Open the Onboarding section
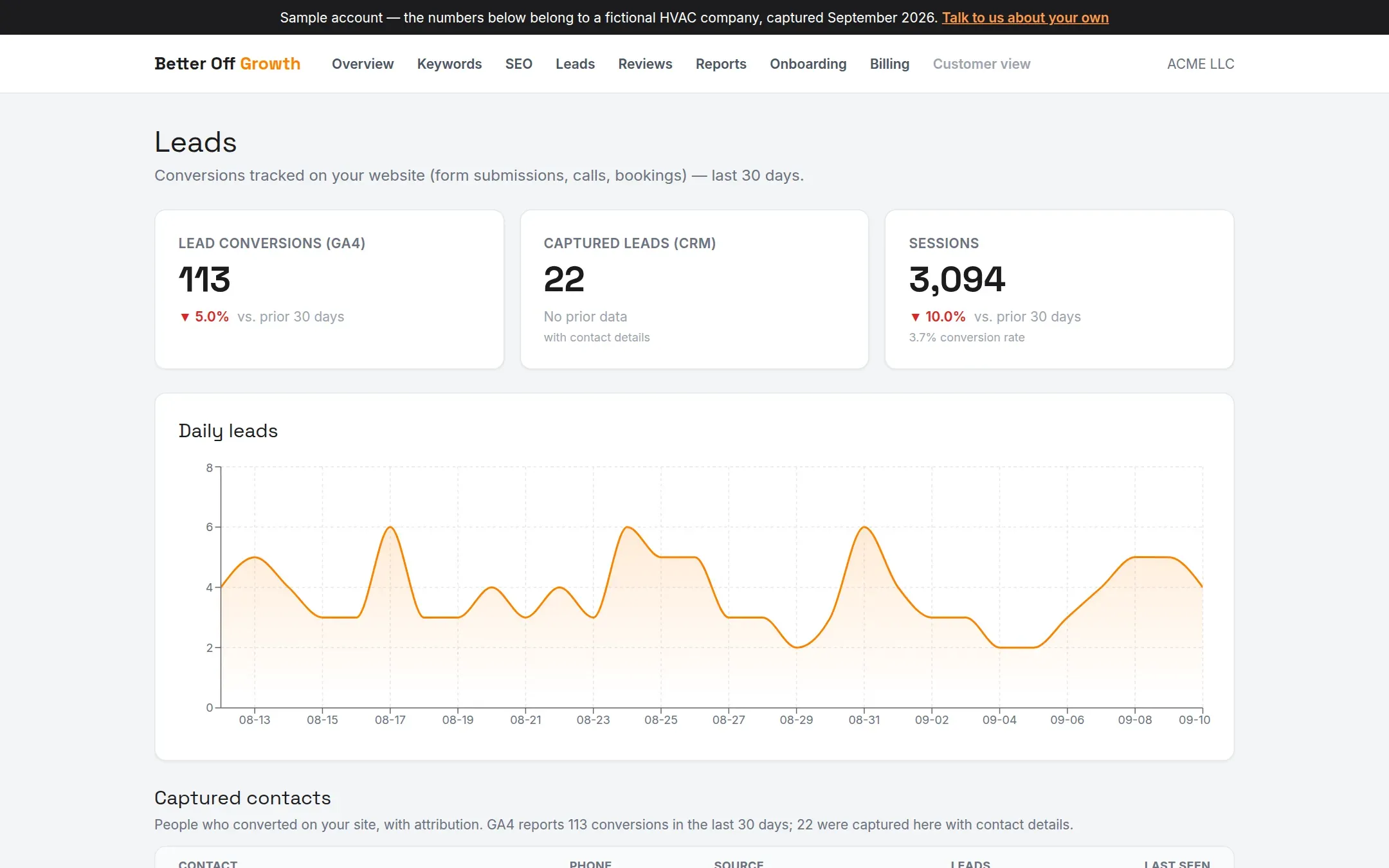The image size is (1389, 868). coord(808,64)
